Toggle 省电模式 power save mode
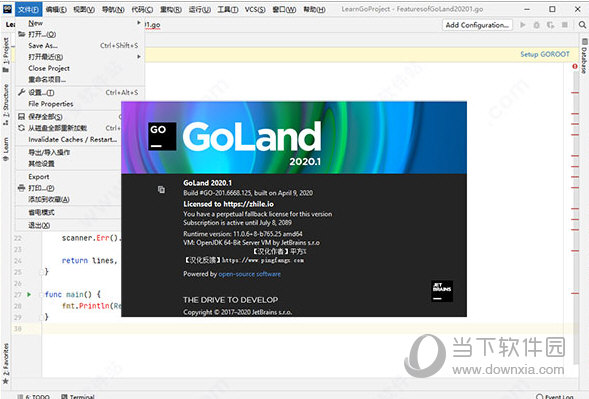 click(68, 212)
